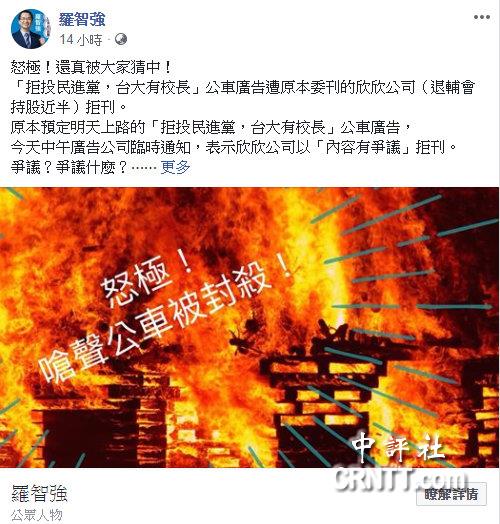
Task: Click the line starting 原本預定明天上路的
Action: click(211, 127)
